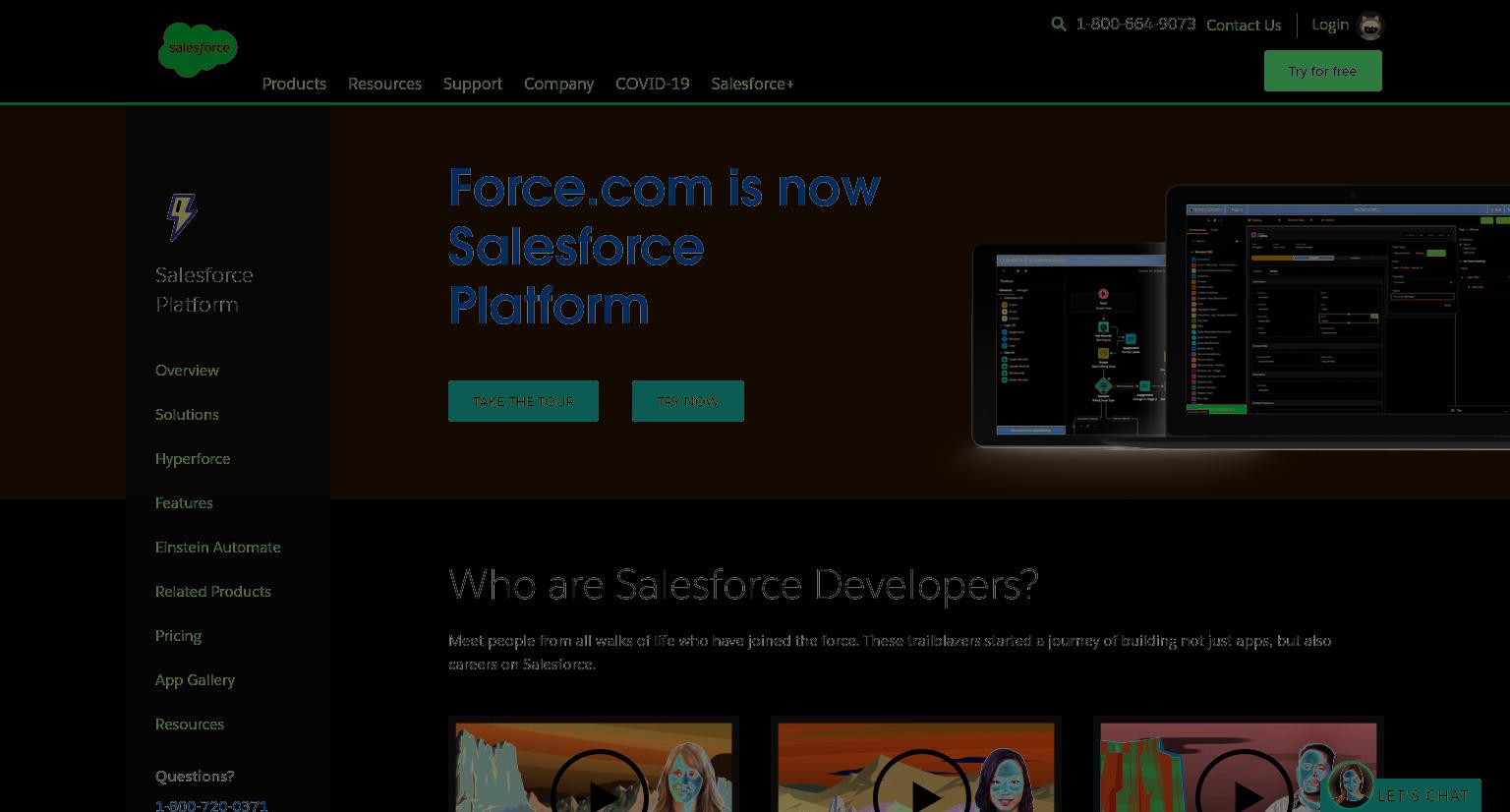Click the Salesforce cloud logo
Screen dimensions: 1510x812
198,49
